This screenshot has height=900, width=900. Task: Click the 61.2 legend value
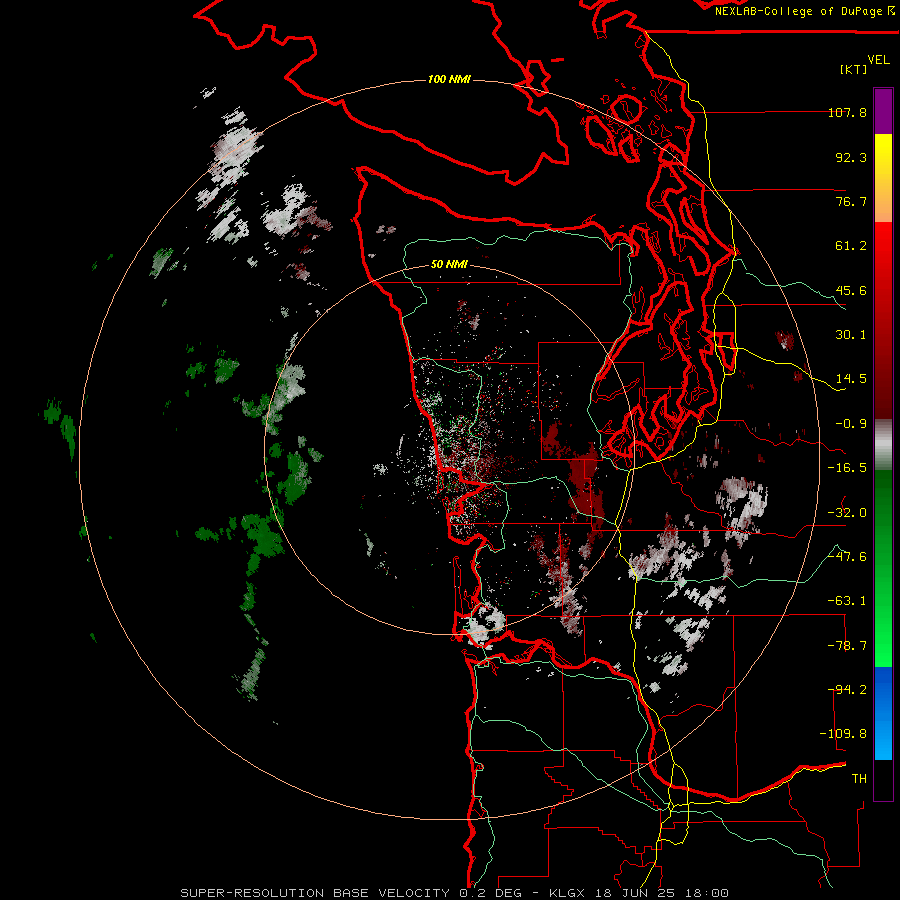click(851, 246)
